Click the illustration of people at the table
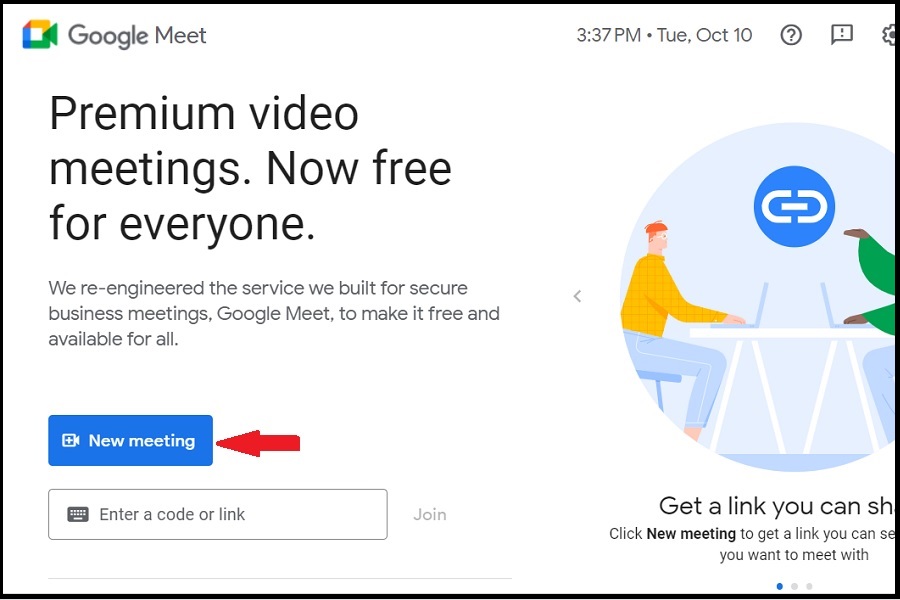The width and height of the screenshot is (900, 600). (x=758, y=297)
